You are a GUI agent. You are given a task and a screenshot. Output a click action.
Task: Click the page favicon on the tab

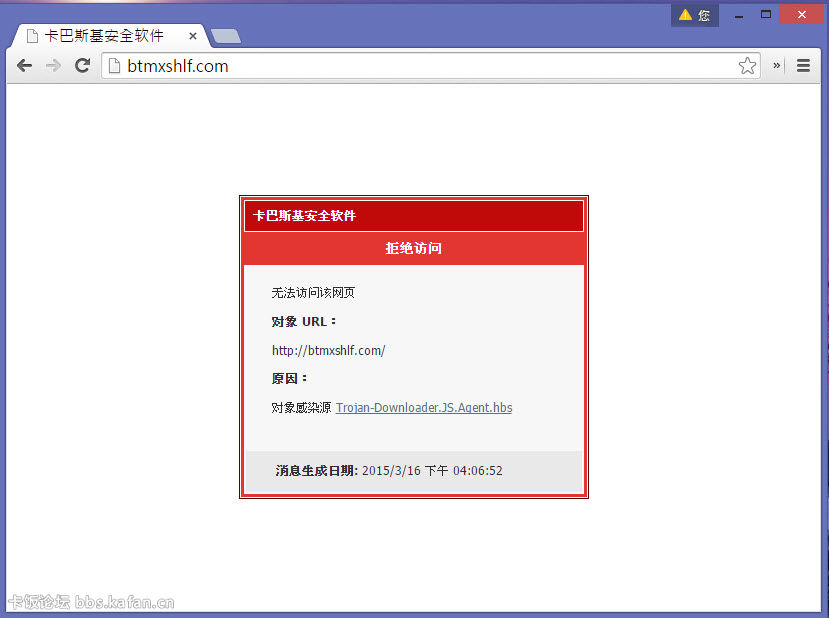click(x=32, y=36)
